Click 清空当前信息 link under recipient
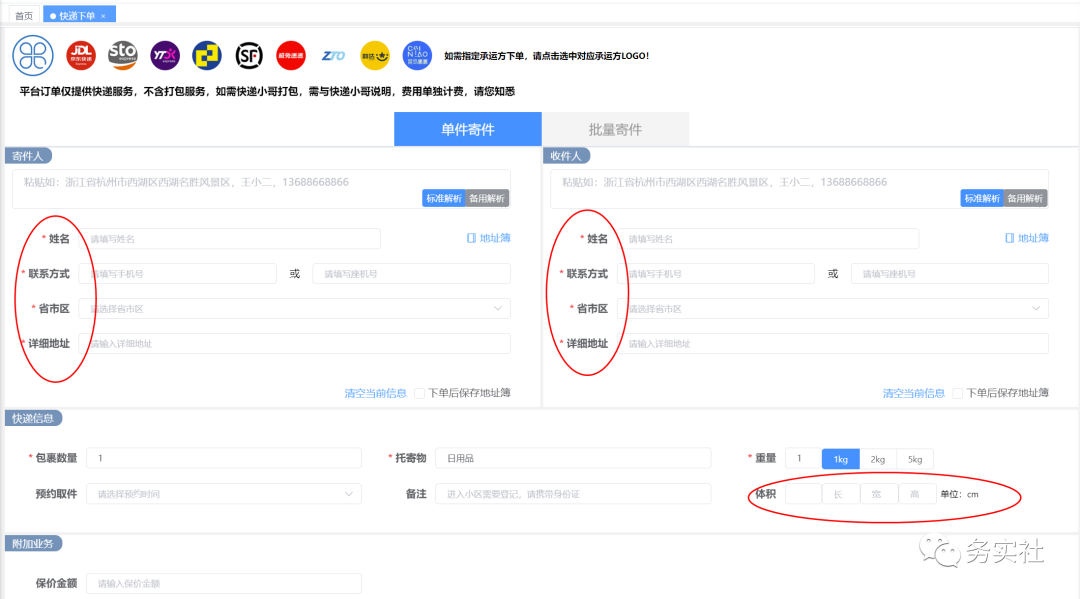The height and width of the screenshot is (599, 1080). pyautogui.click(x=913, y=393)
